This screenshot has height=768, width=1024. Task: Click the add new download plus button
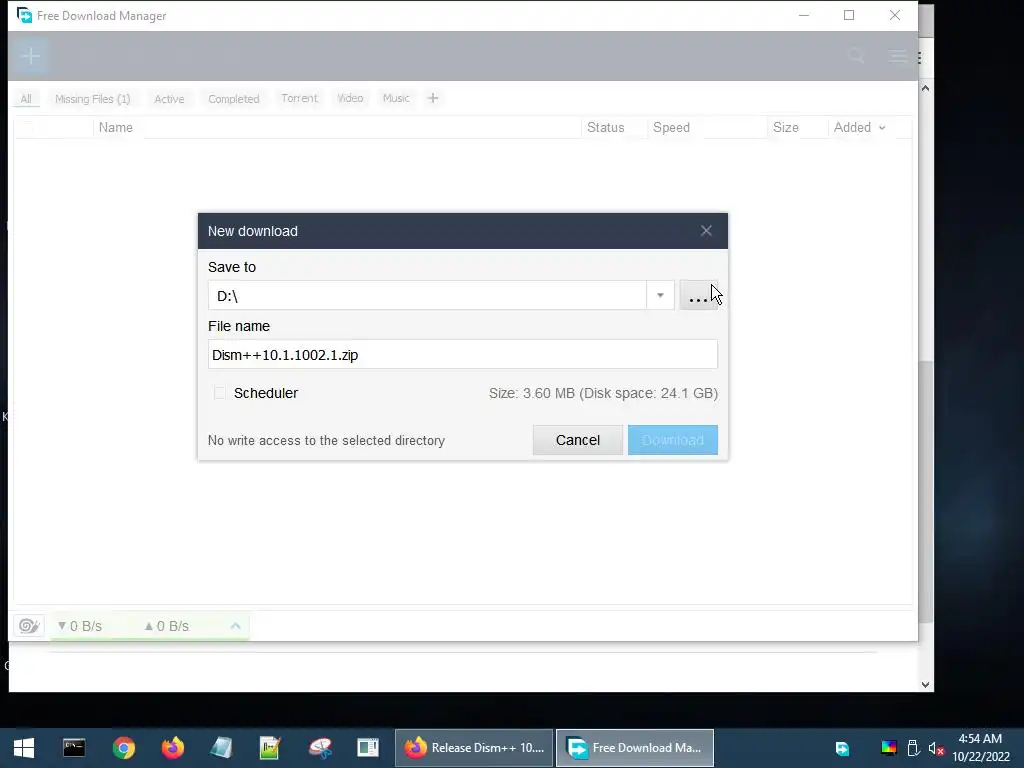(x=30, y=56)
